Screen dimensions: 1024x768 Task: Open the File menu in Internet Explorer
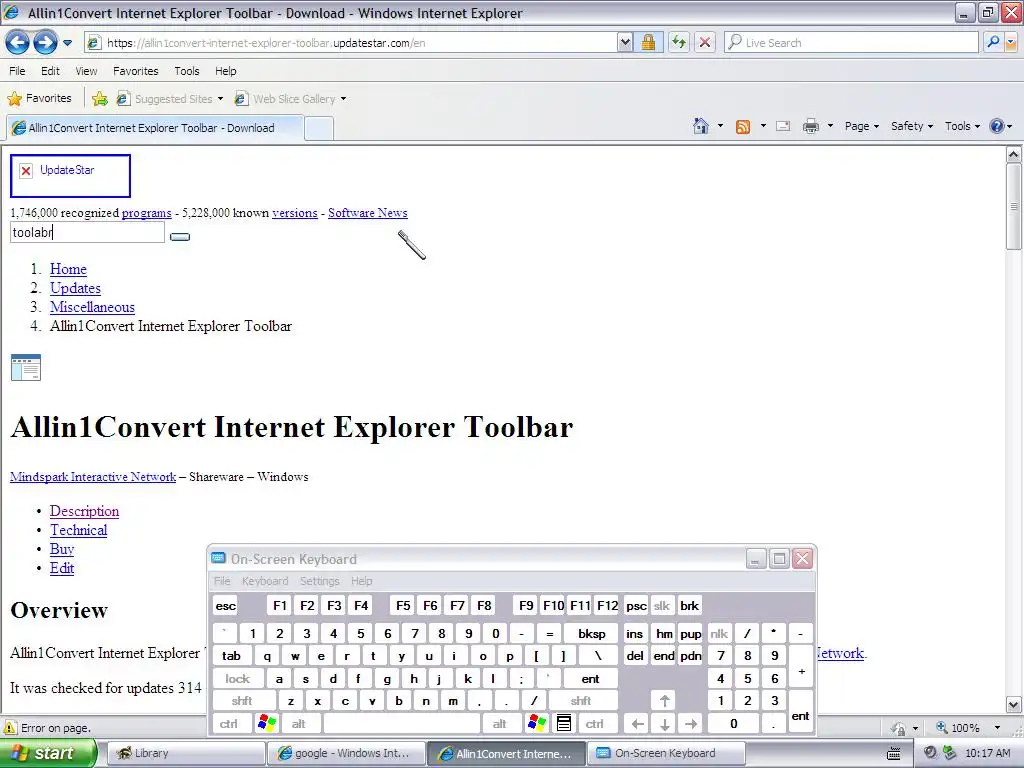[17, 71]
